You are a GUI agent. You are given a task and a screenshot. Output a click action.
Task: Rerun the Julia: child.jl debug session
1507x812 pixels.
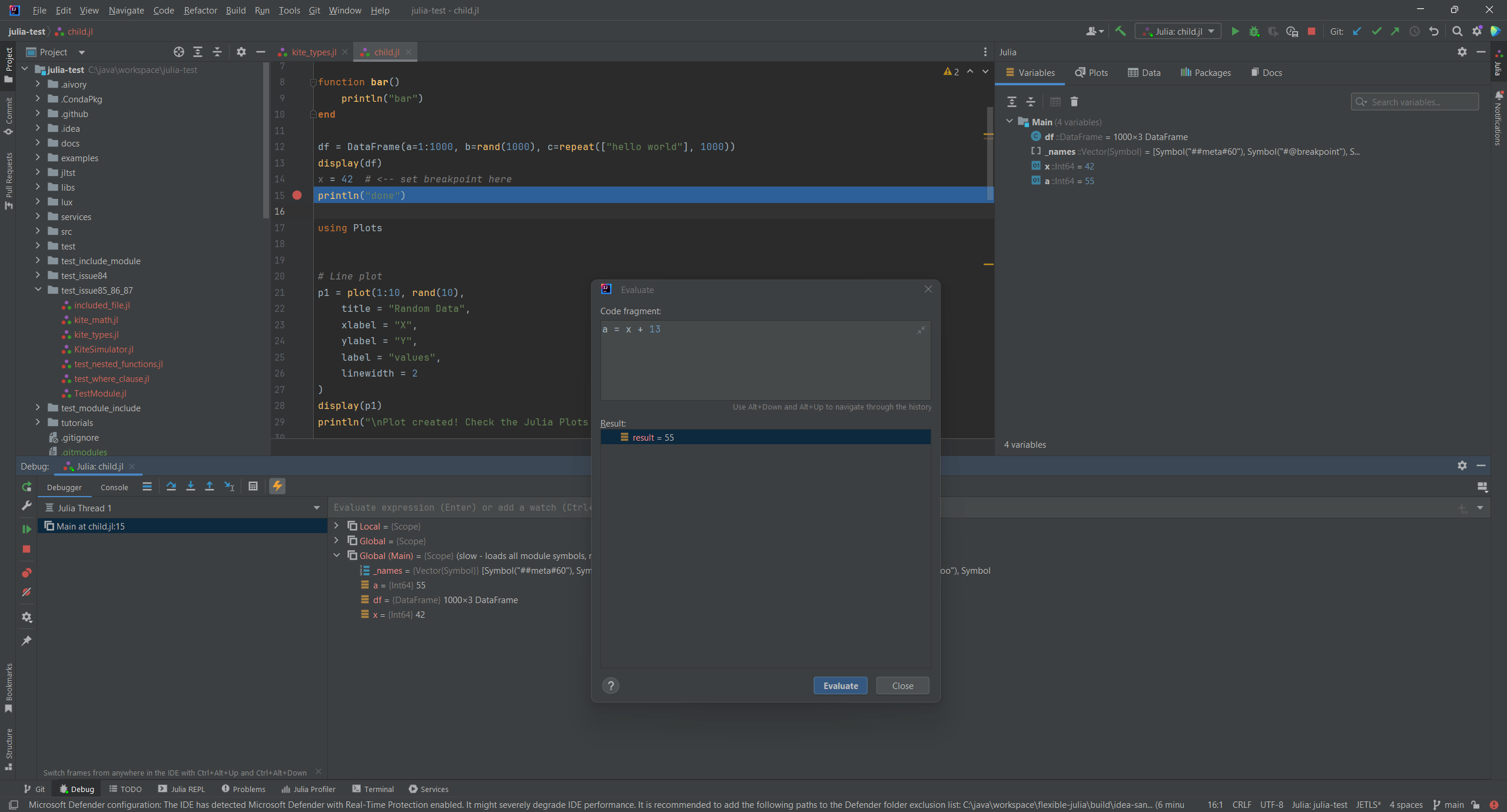coord(26,487)
